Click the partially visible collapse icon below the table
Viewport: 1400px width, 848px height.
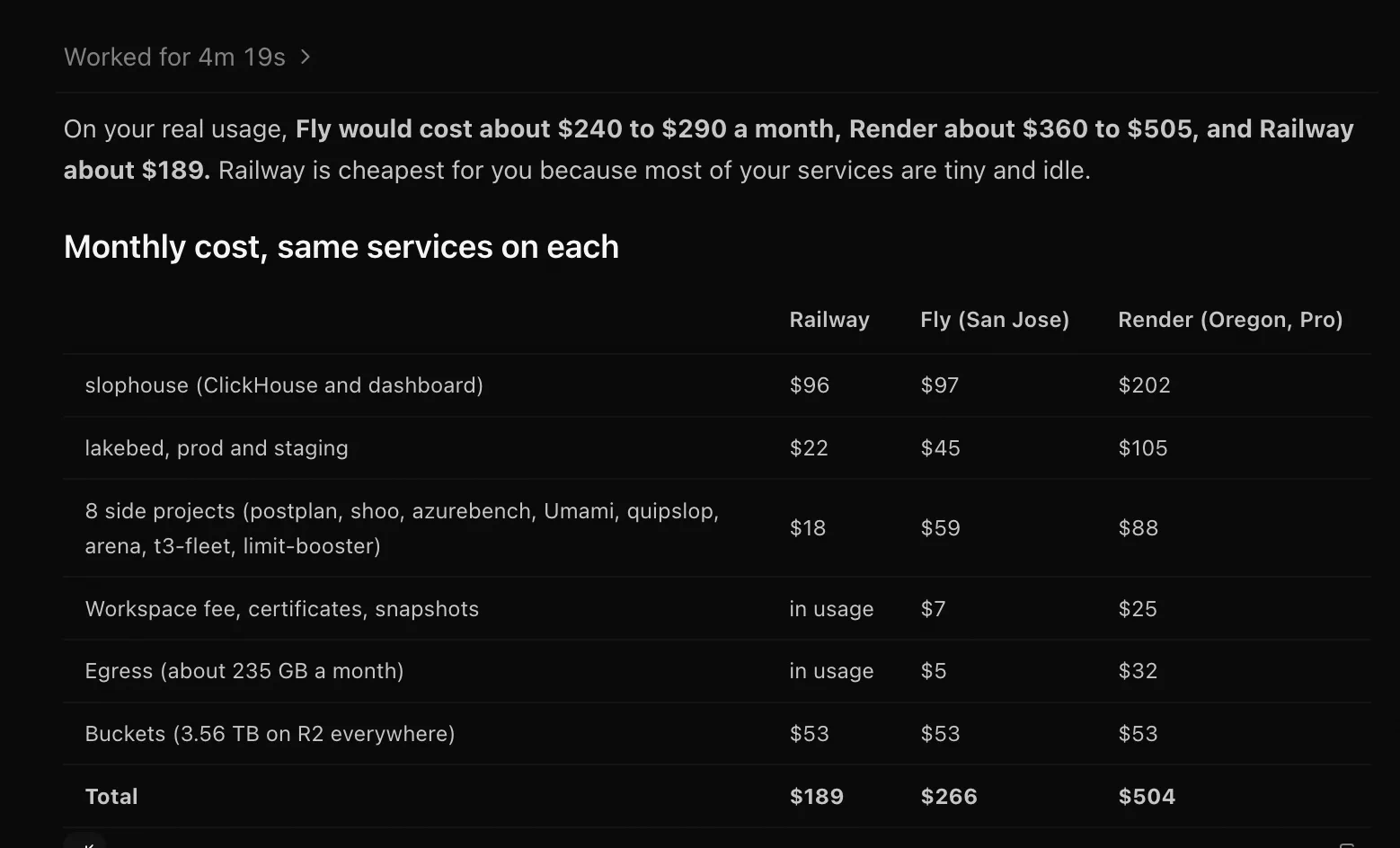tap(86, 843)
